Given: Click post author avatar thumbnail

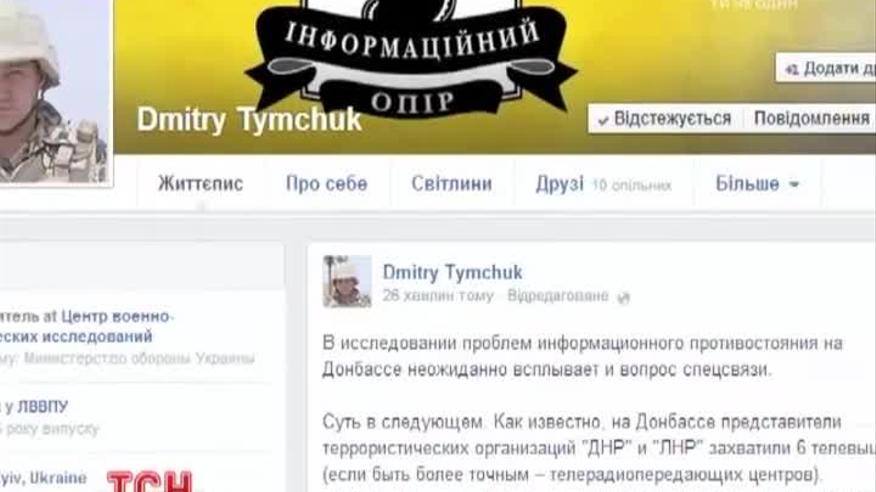Looking at the screenshot, I should [x=347, y=281].
